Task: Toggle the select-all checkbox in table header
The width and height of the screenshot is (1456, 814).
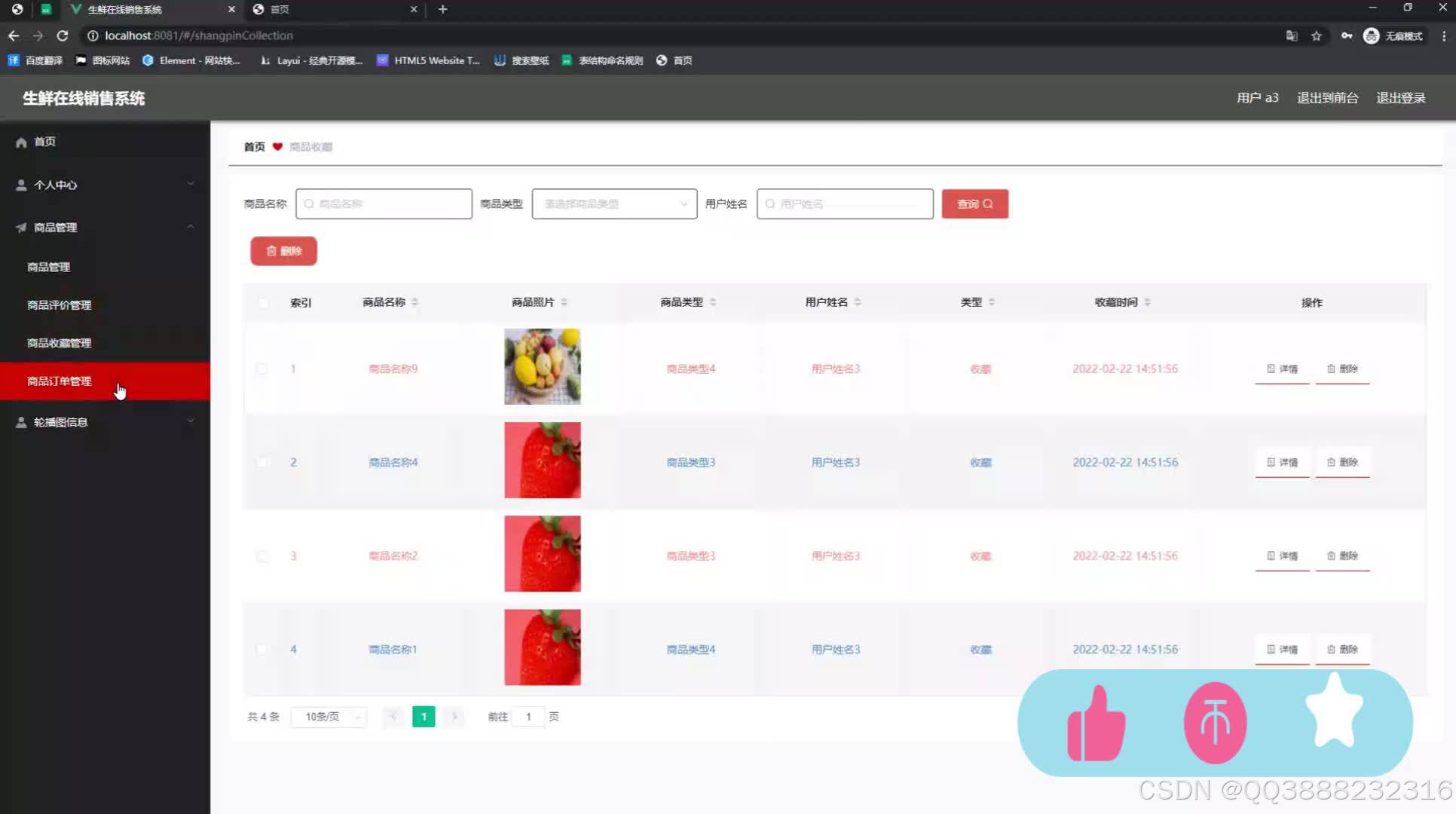Action: 262,302
